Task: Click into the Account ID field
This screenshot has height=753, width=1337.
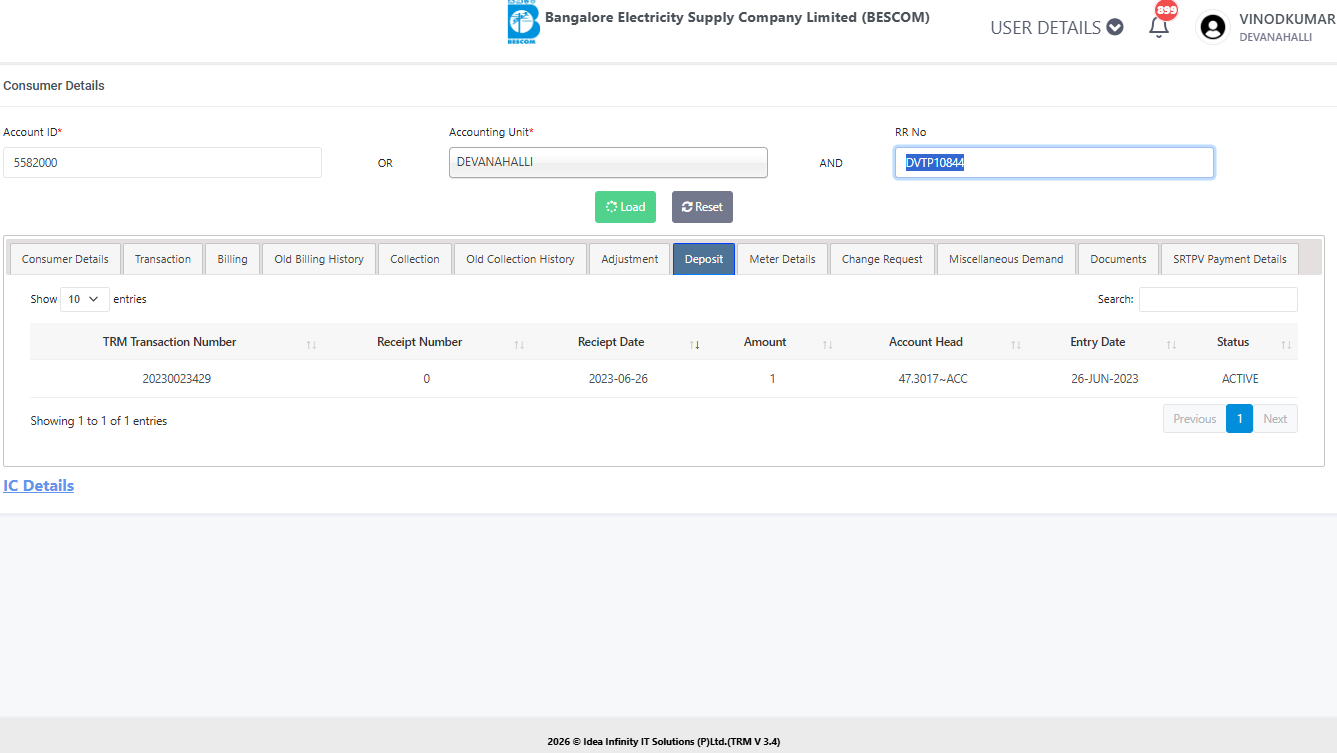Action: 162,163
